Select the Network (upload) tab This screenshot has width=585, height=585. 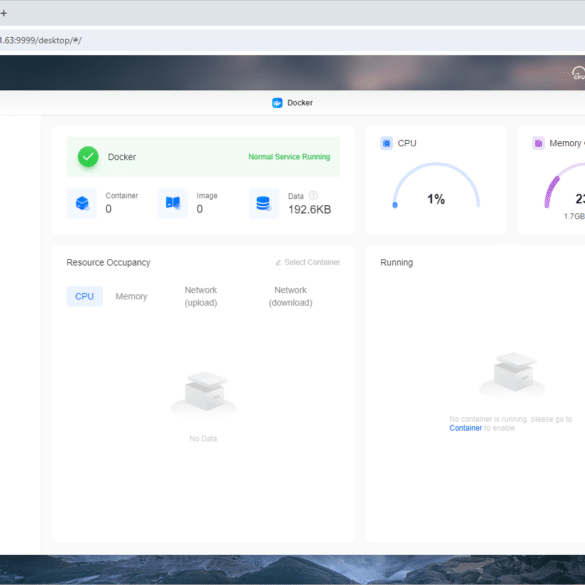(201, 296)
